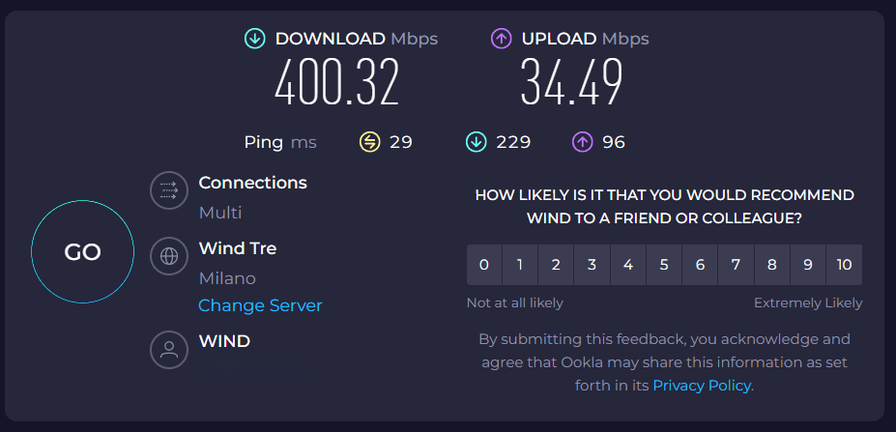Click the purple upload latency icon
Screen dimensions: 896x432
pos(582,142)
